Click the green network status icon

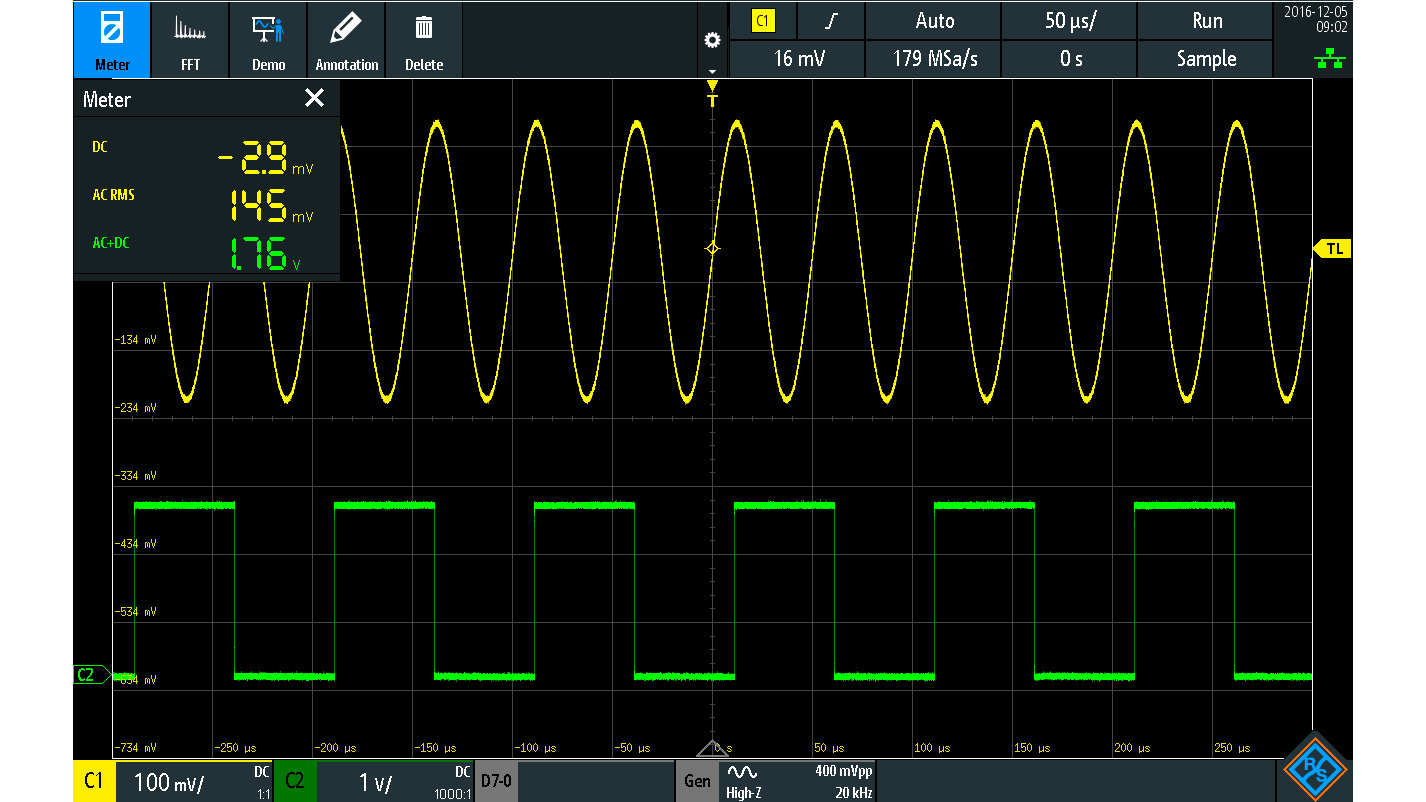[x=1329, y=61]
